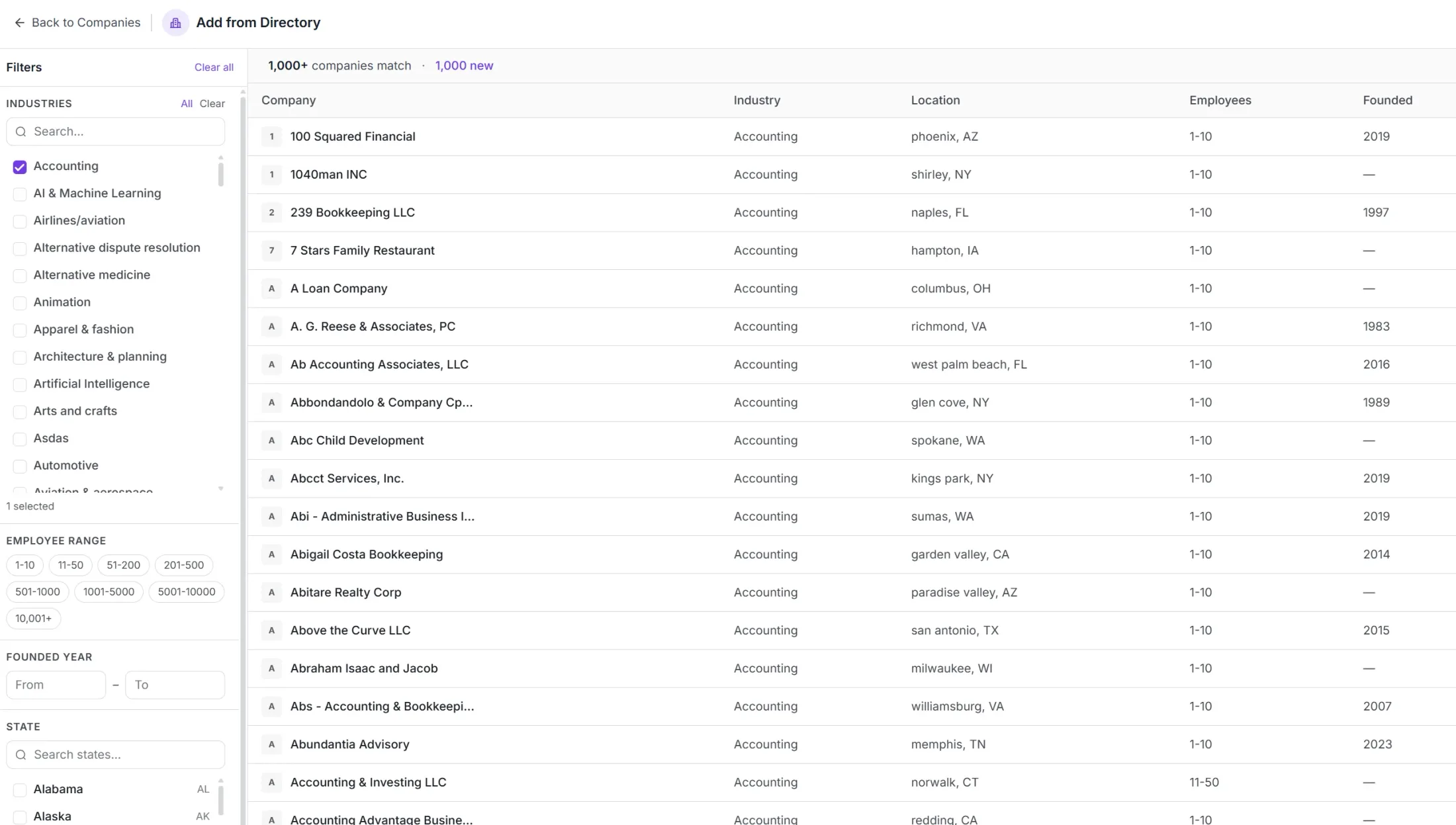This screenshot has width=1456, height=825.
Task: Click the Founded Year To field
Action: coord(175,685)
